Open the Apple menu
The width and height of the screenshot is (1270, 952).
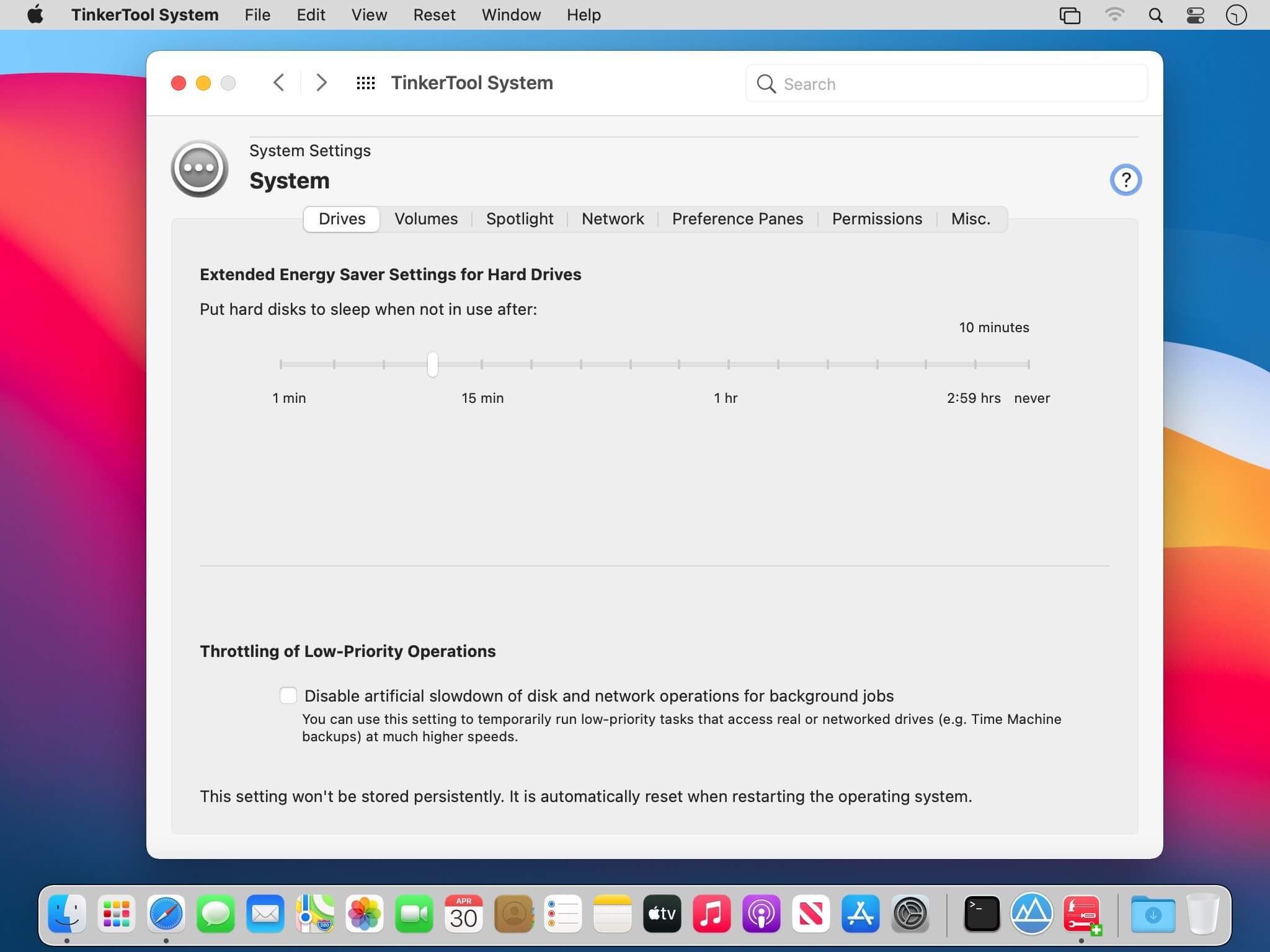pyautogui.click(x=35, y=15)
